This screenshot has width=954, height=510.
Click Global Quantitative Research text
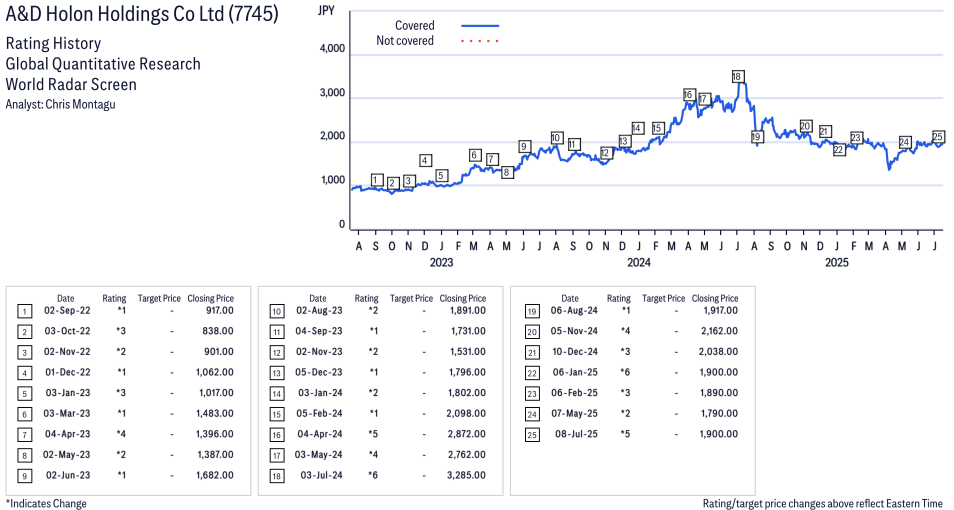click(x=103, y=64)
